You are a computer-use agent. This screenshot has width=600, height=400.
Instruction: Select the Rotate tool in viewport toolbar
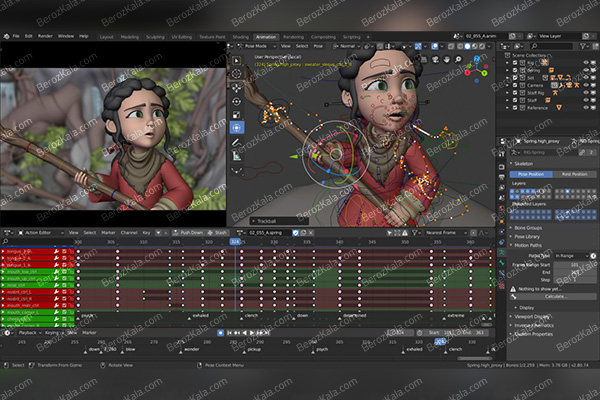(236, 101)
